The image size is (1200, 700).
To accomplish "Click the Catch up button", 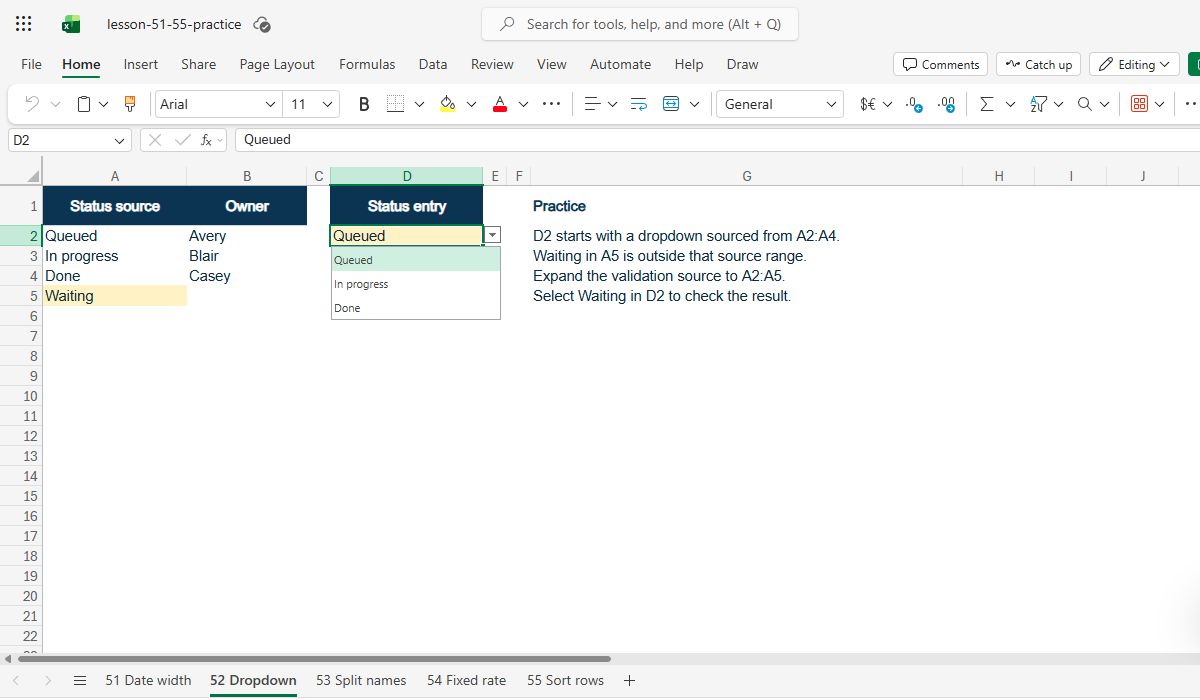I will [1038, 64].
